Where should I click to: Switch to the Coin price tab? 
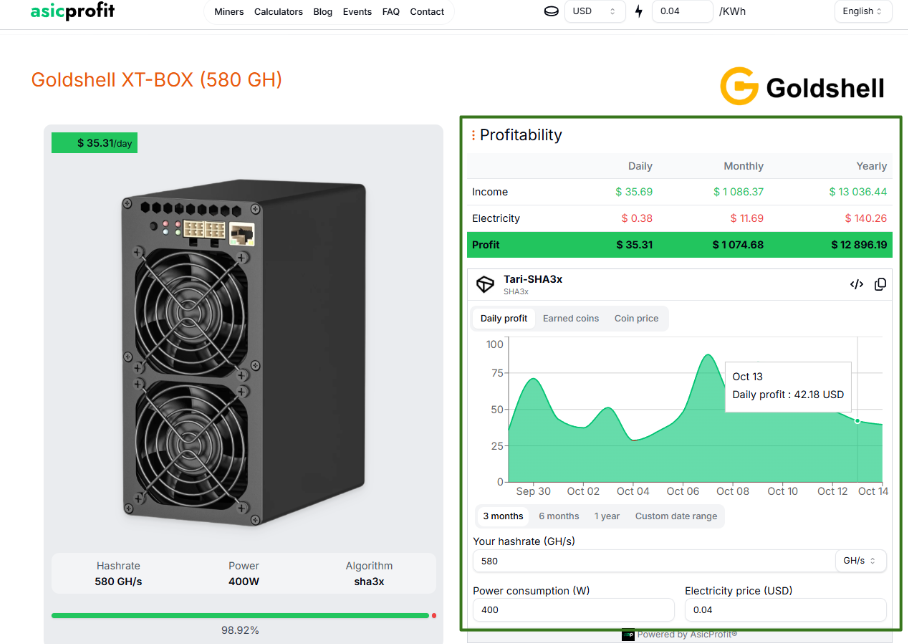click(x=636, y=319)
